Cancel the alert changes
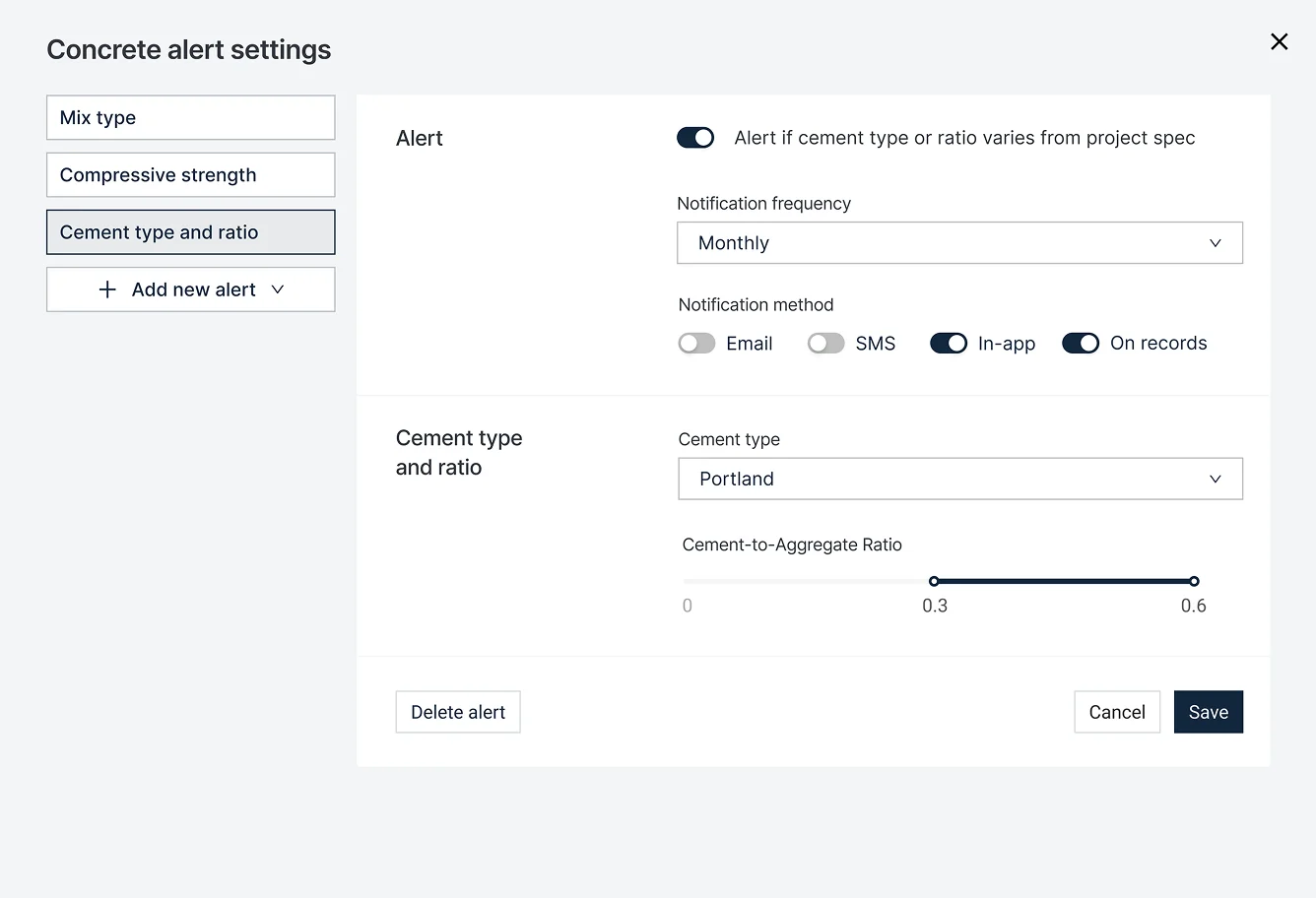The width and height of the screenshot is (1316, 898). (x=1117, y=712)
